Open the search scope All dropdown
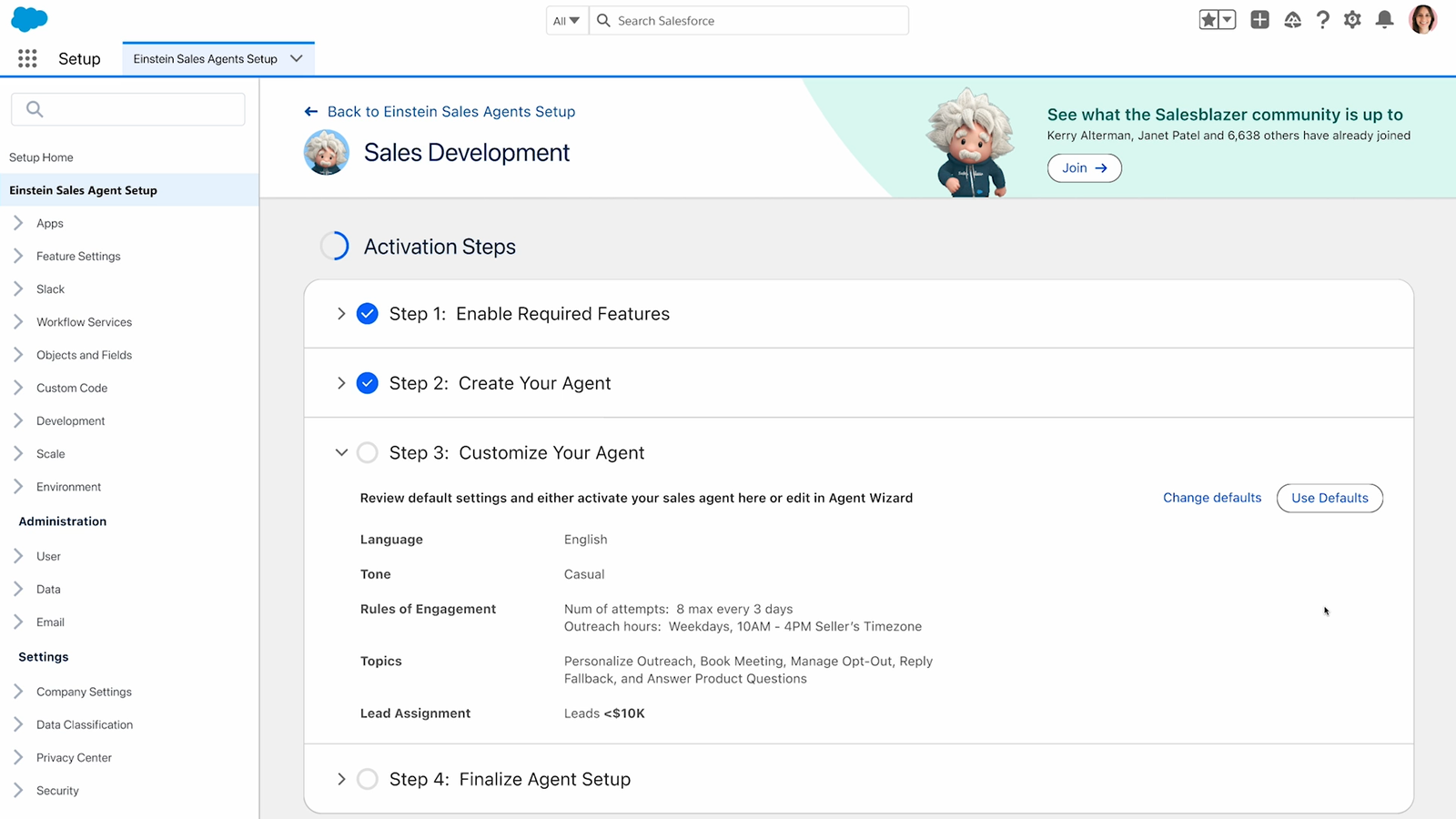This screenshot has height=819, width=1456. 566,20
